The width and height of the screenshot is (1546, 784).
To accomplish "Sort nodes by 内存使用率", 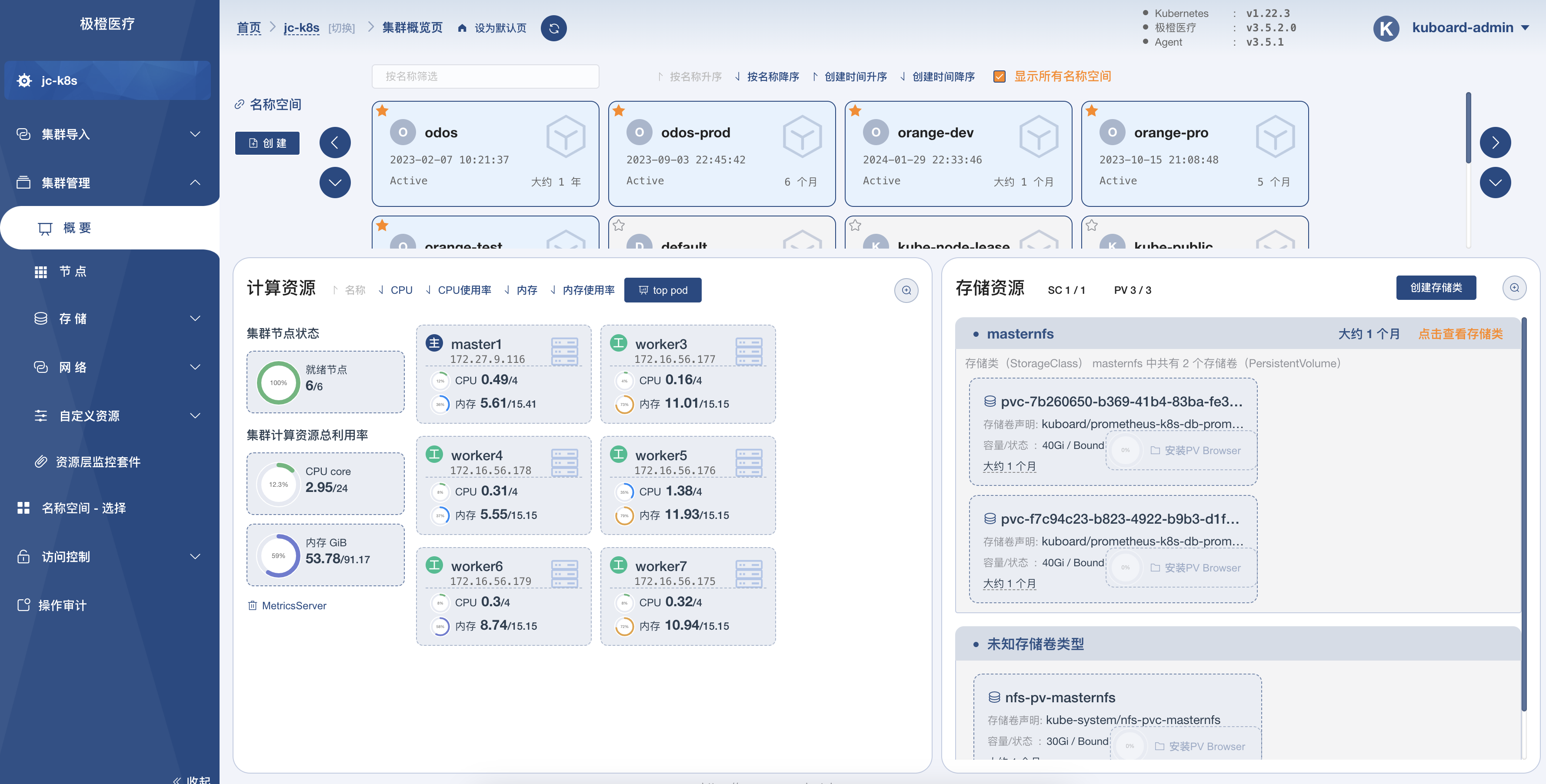I will [x=583, y=290].
